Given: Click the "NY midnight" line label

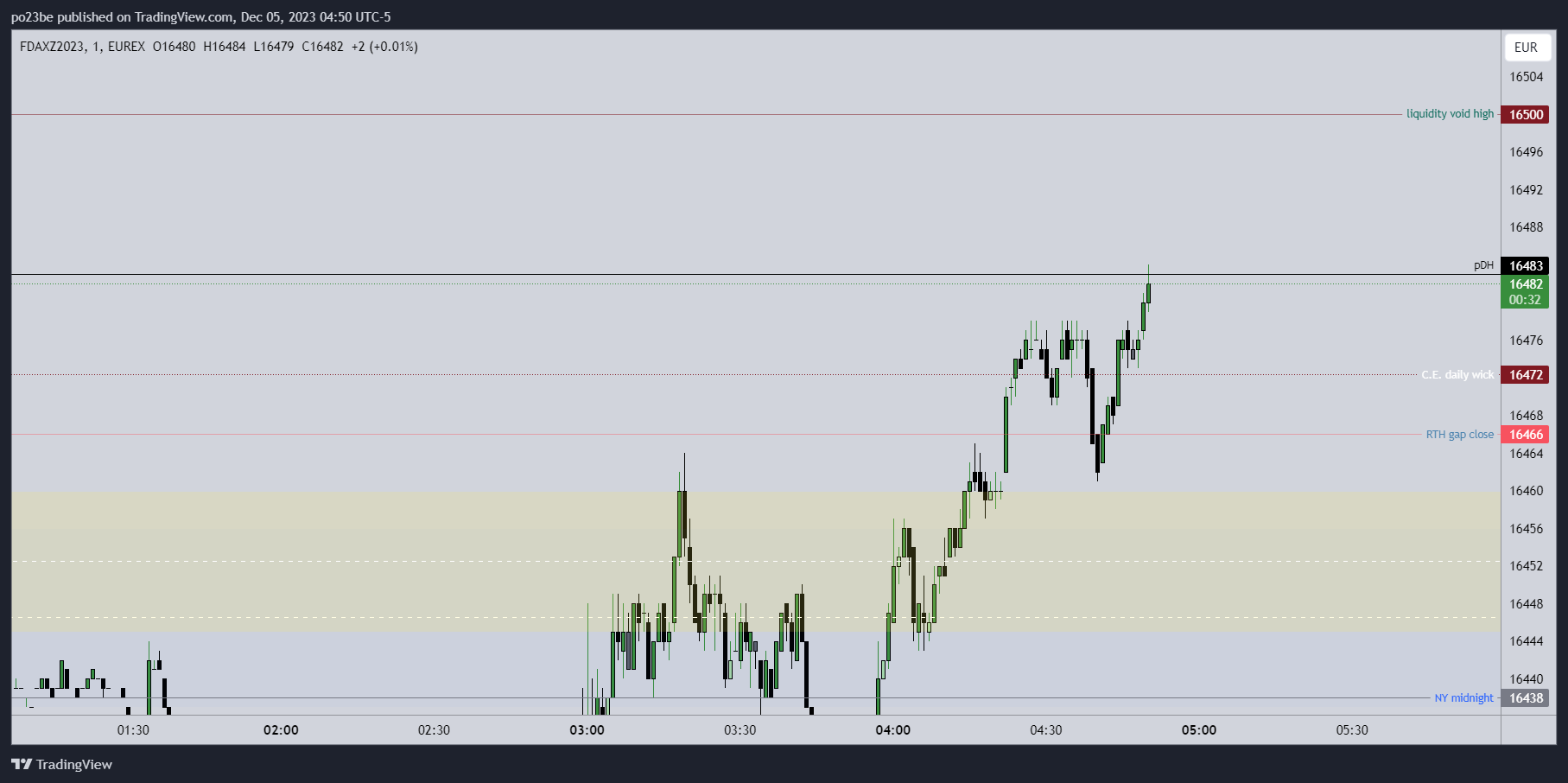Looking at the screenshot, I should coord(1463,698).
